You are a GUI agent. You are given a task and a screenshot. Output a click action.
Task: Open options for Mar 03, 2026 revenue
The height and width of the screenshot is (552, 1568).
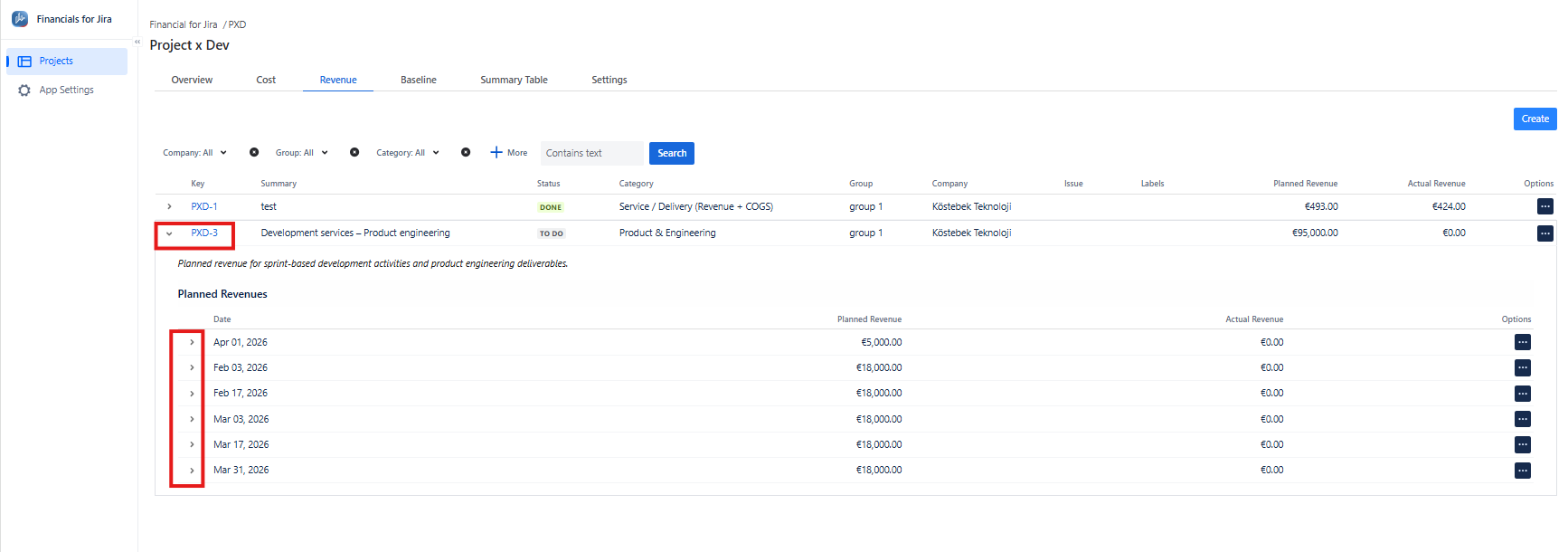pyautogui.click(x=1523, y=419)
